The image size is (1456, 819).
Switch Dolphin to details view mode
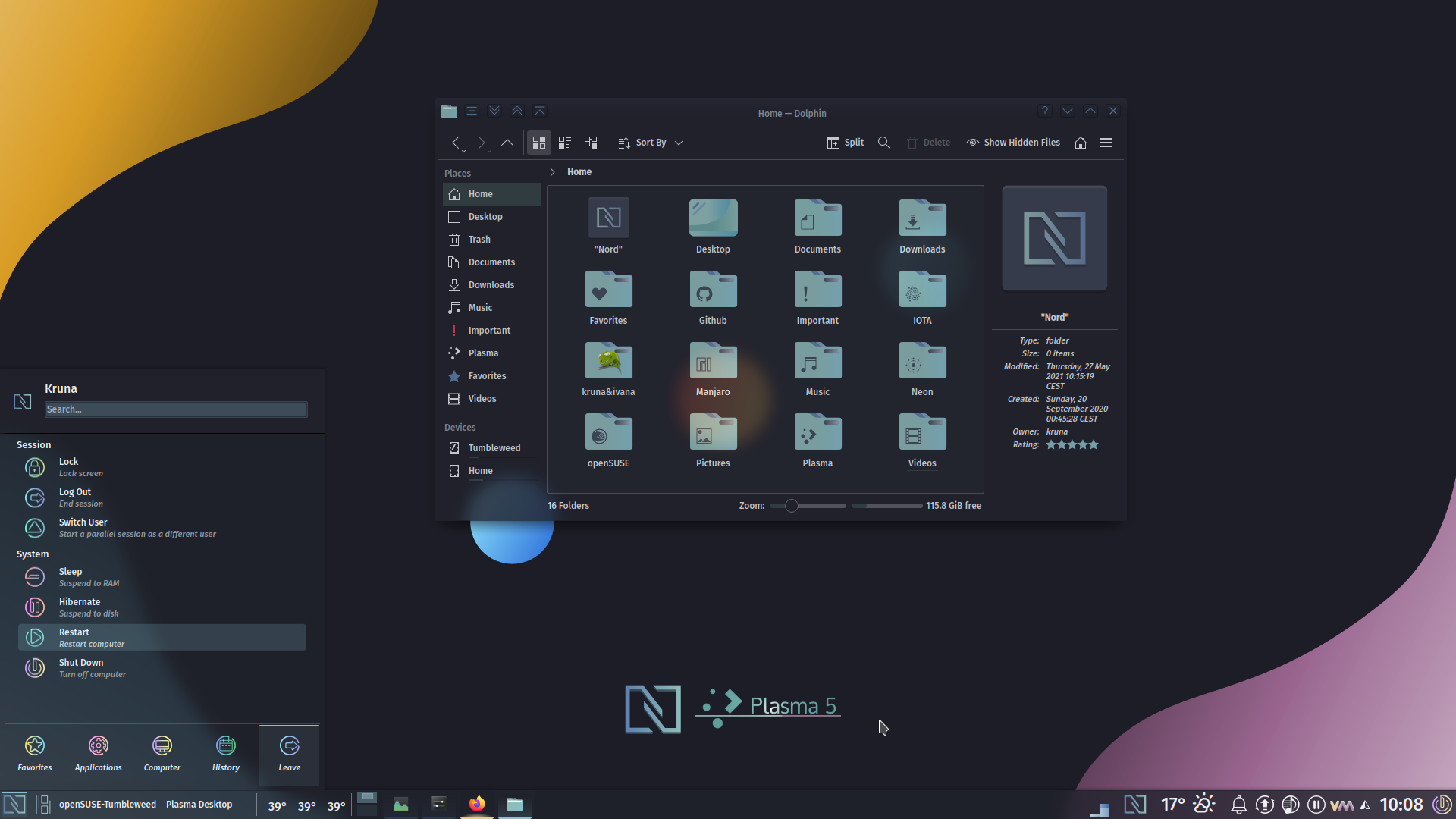pyautogui.click(x=591, y=143)
